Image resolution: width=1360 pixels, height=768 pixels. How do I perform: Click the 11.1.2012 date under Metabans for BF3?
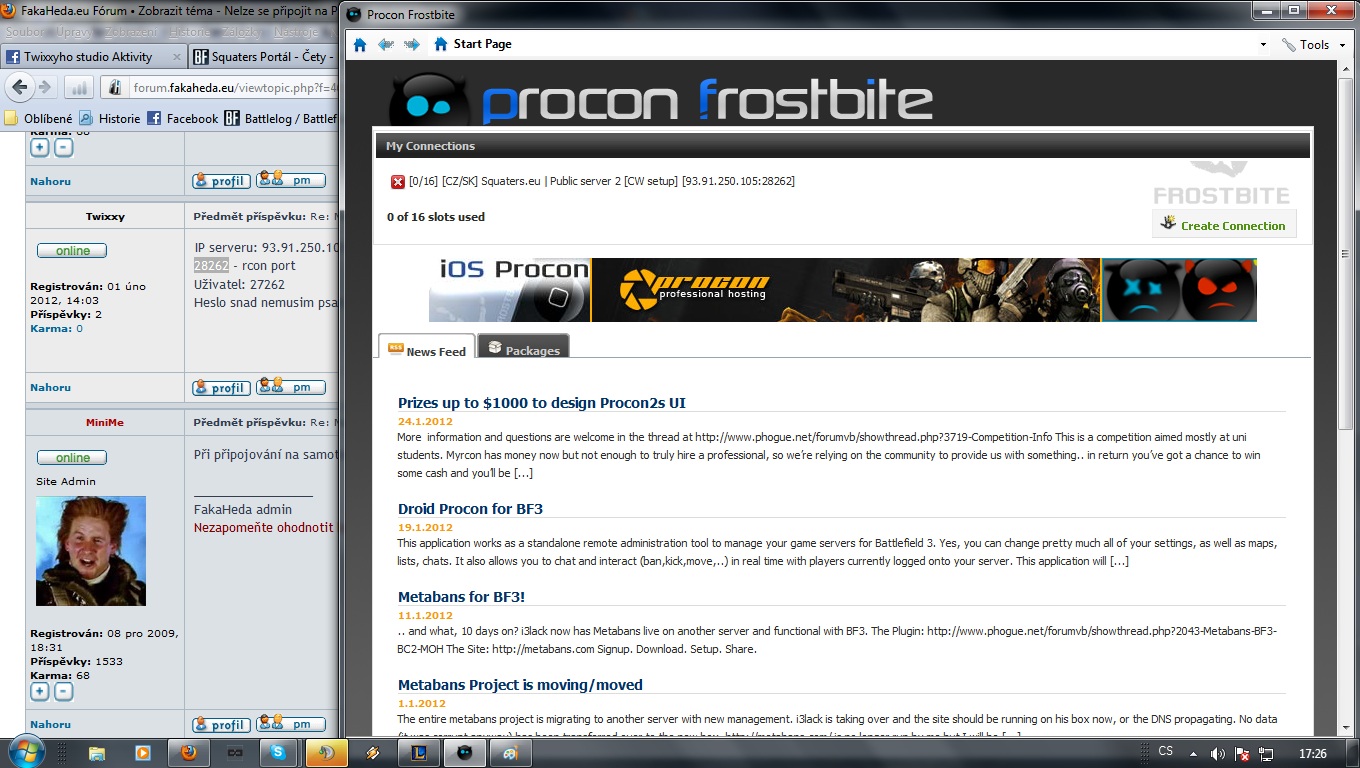425,616
